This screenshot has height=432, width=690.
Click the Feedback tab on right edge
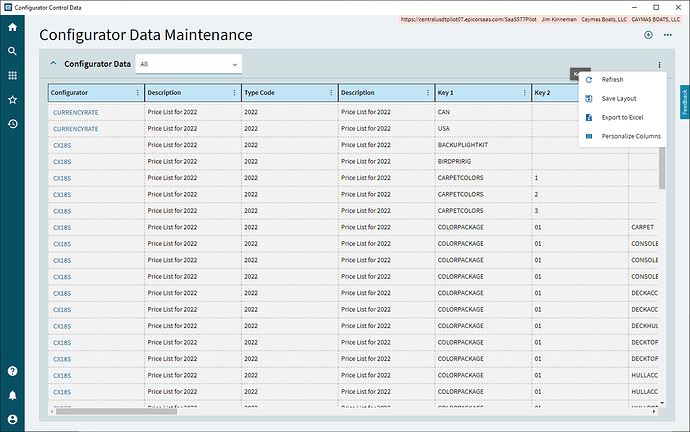684,100
